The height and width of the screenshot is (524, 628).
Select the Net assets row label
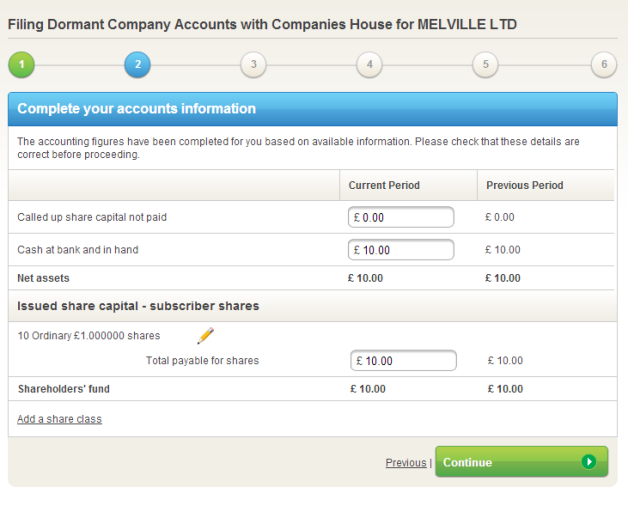coord(43,278)
